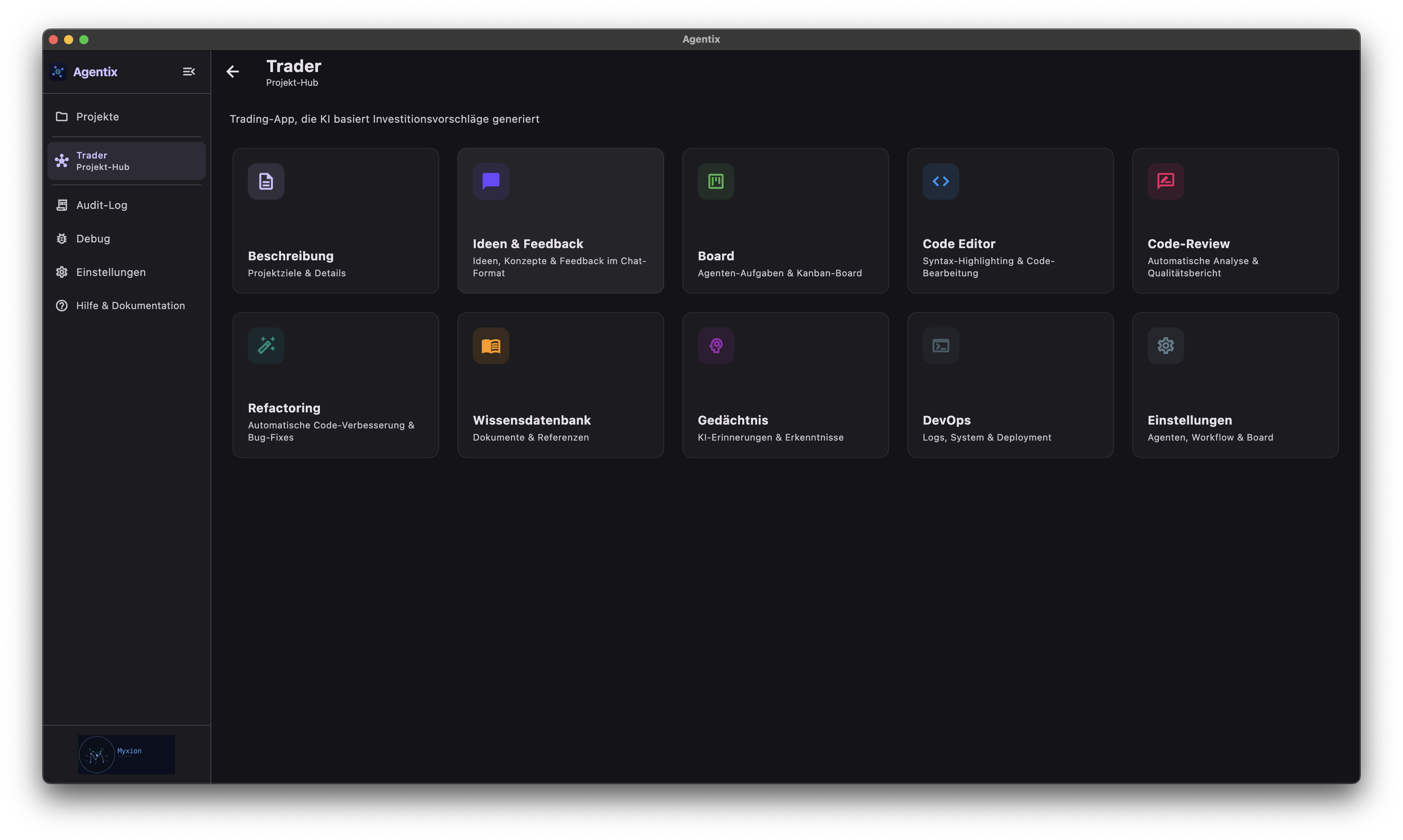
Task: Click the Myxion logo thumbnail
Action: tap(126, 754)
